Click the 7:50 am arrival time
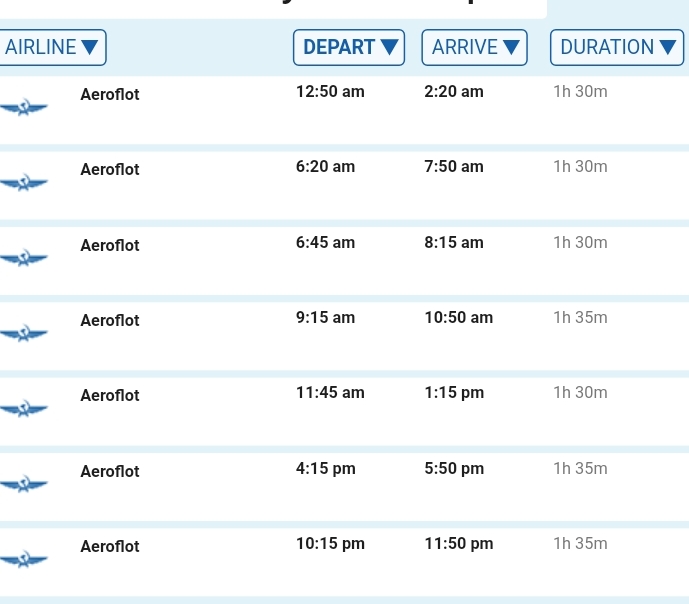The width and height of the screenshot is (689, 604). [x=454, y=167]
